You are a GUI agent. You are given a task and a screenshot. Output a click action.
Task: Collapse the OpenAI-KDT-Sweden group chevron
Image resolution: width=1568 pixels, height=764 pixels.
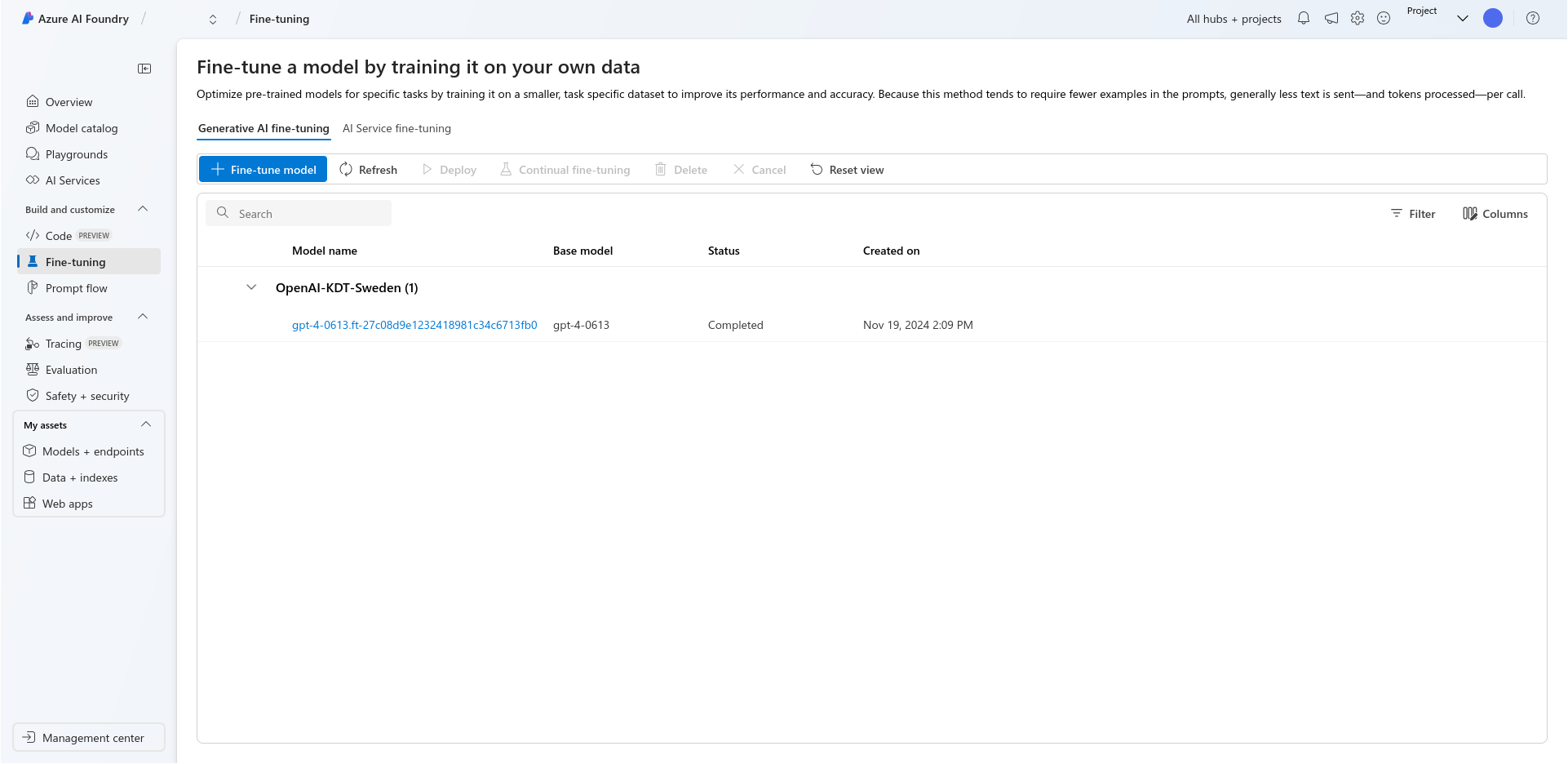(x=251, y=287)
